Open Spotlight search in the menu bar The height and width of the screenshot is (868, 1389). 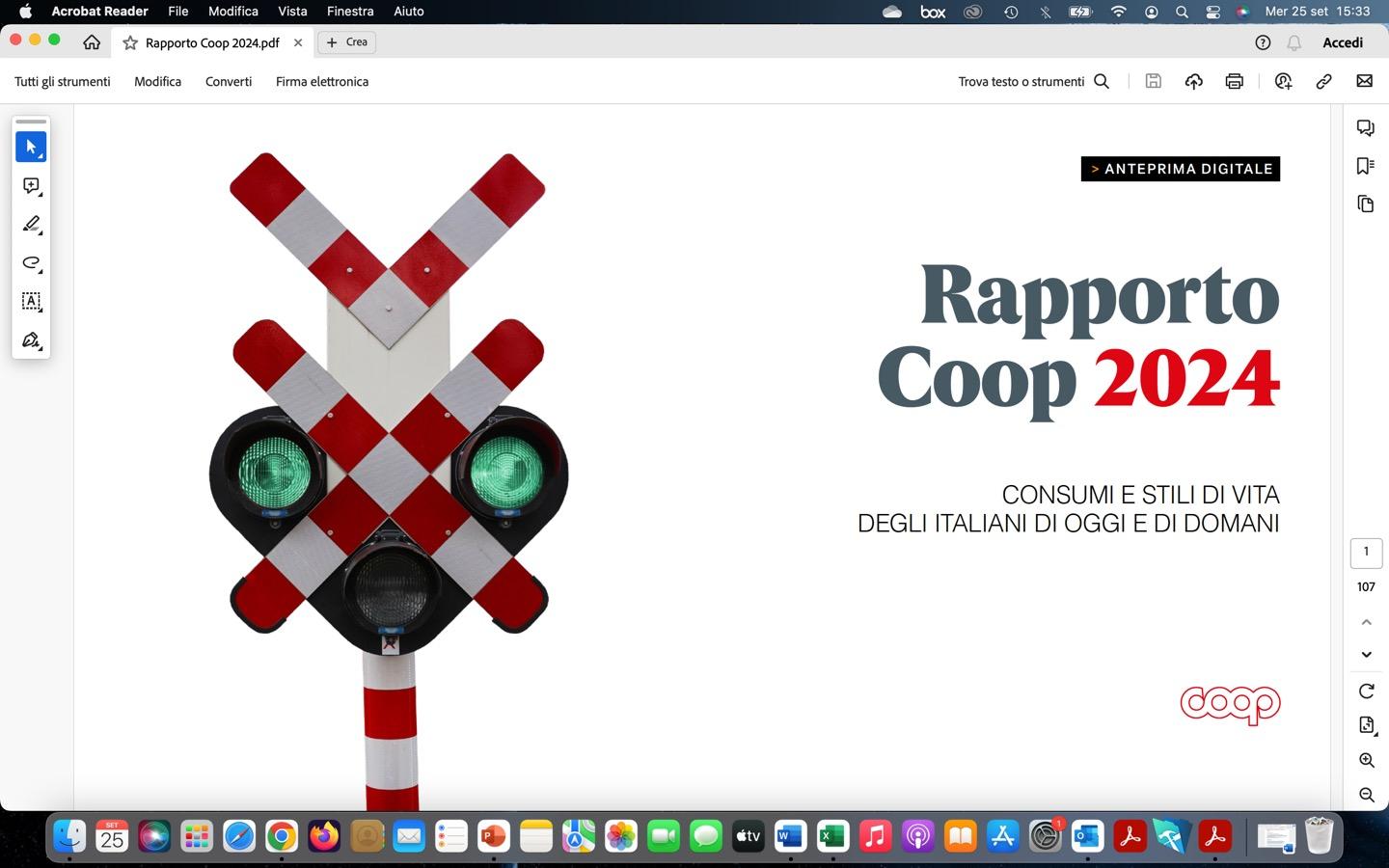click(1182, 12)
